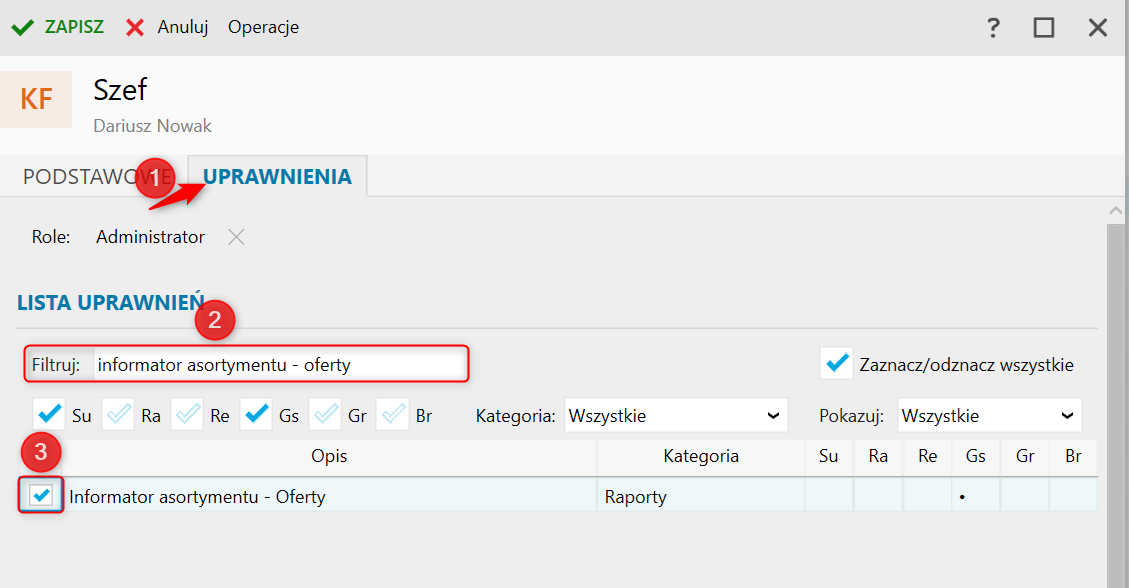Click the green ZAPISZ checkmark icon

pos(22,27)
